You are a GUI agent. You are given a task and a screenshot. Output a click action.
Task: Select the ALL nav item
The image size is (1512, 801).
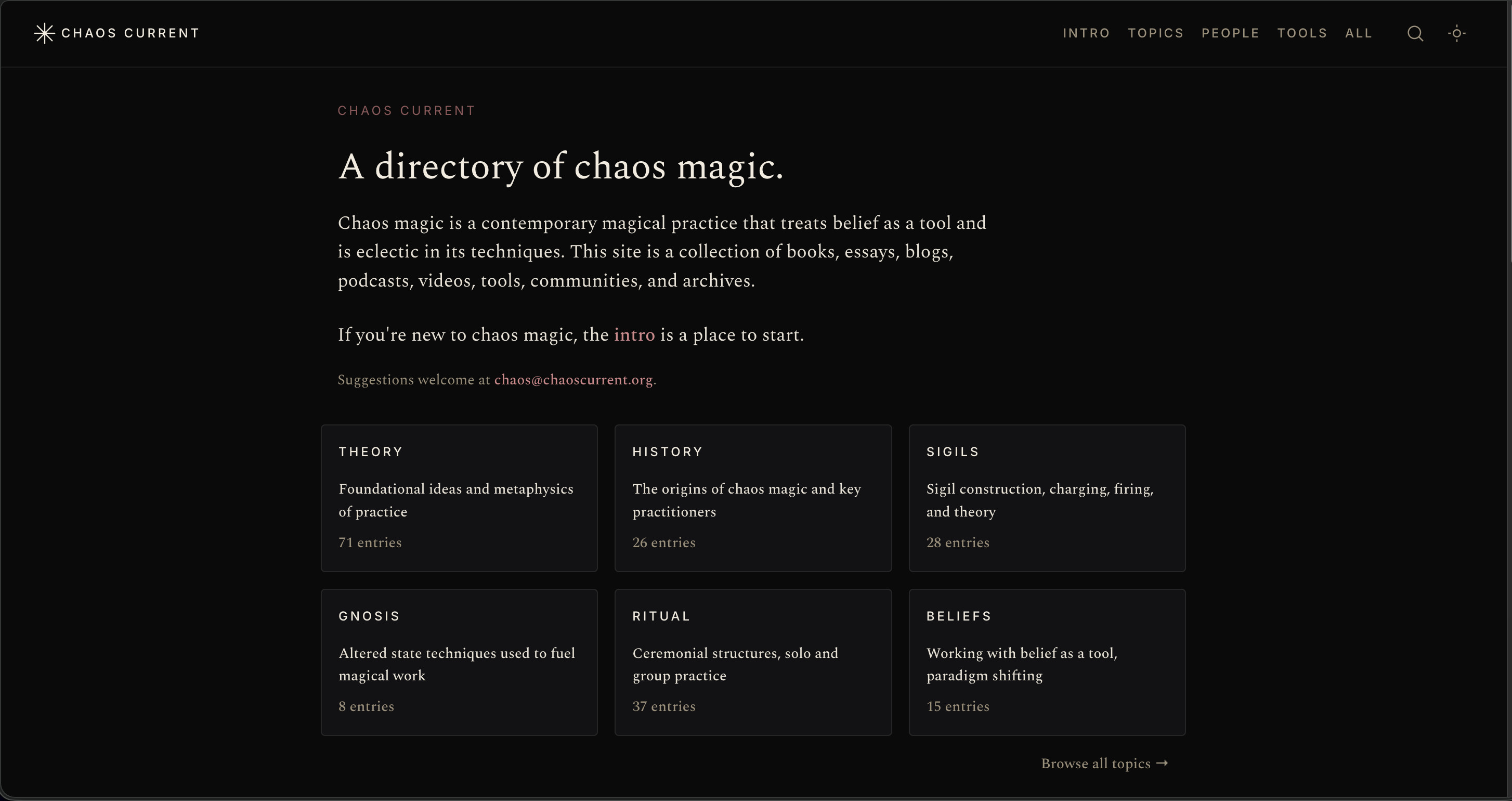click(x=1358, y=33)
